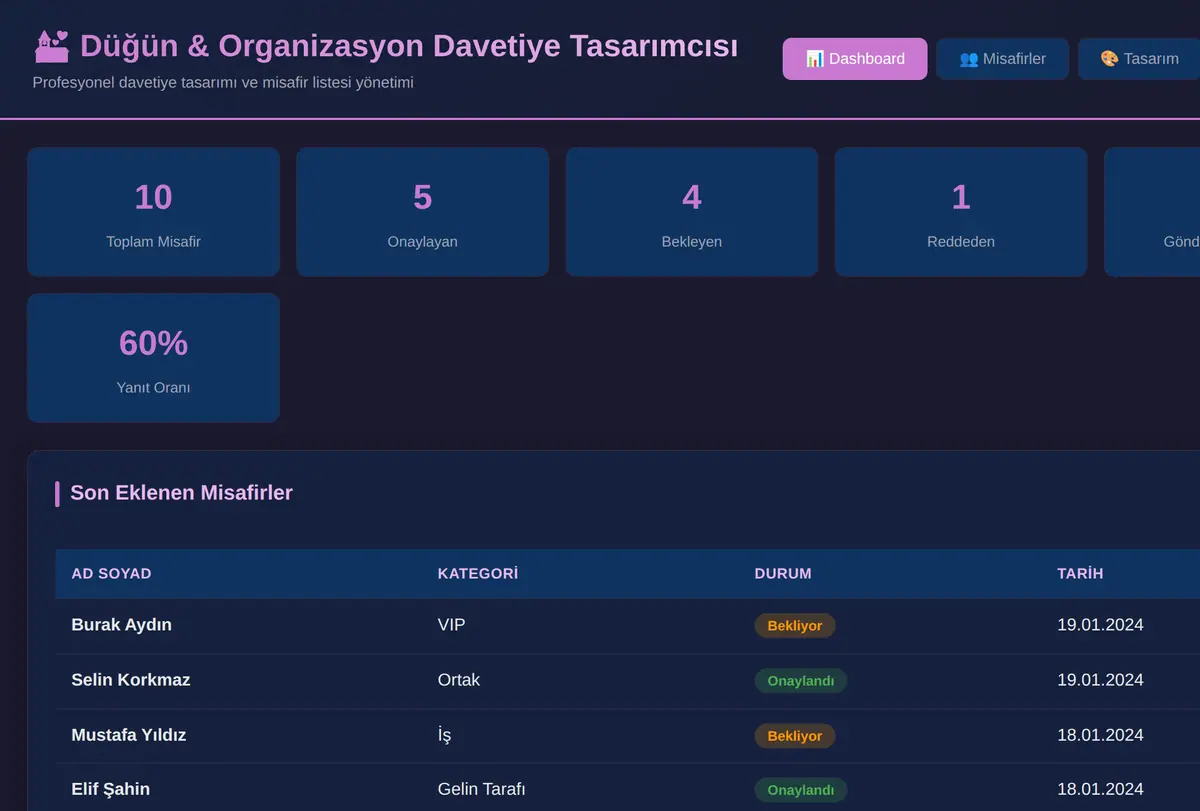Click the Gelin Tarafı category cell
Image resolution: width=1200 pixels, height=811 pixels.
[481, 789]
